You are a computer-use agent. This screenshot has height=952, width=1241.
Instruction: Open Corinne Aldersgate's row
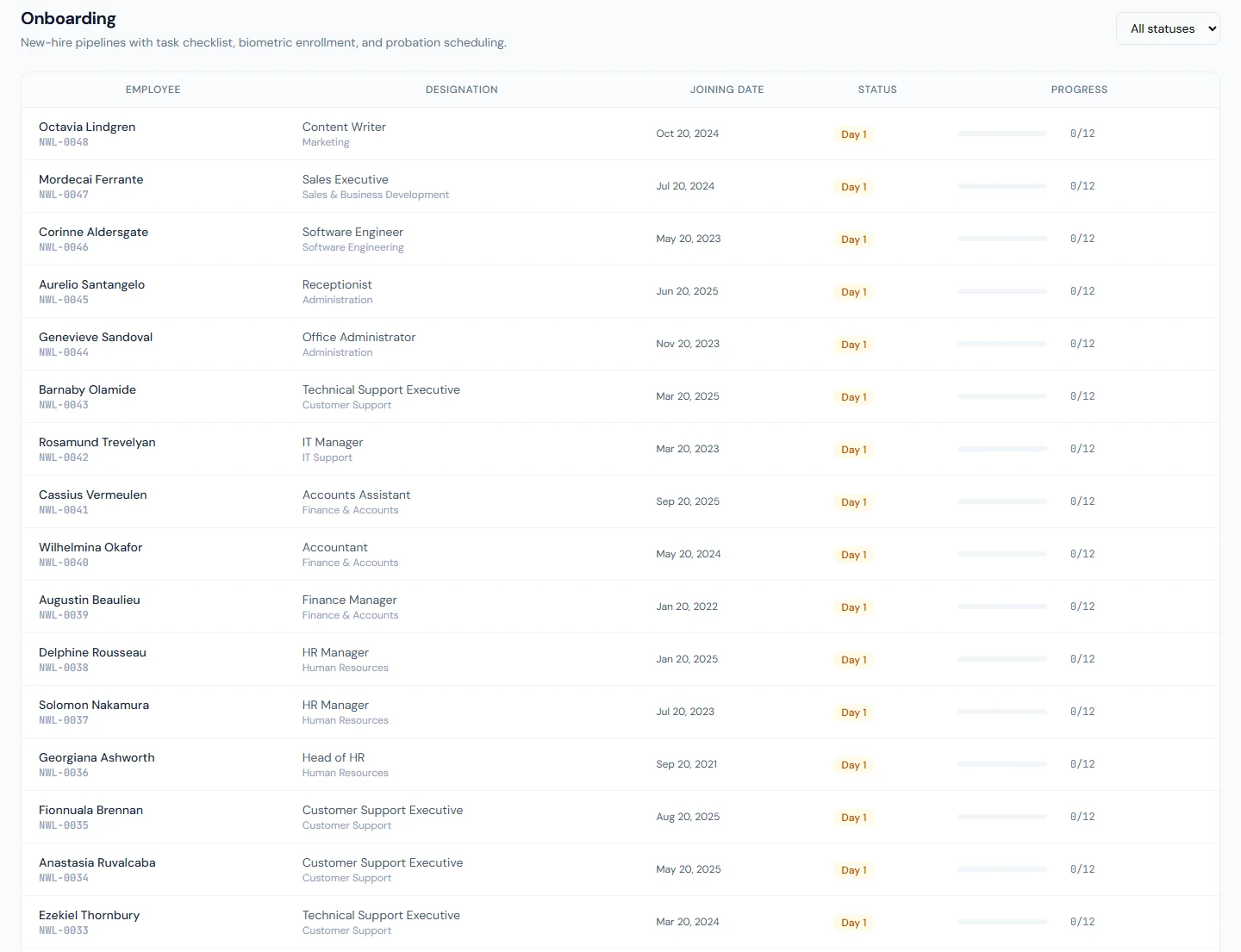click(x=620, y=239)
